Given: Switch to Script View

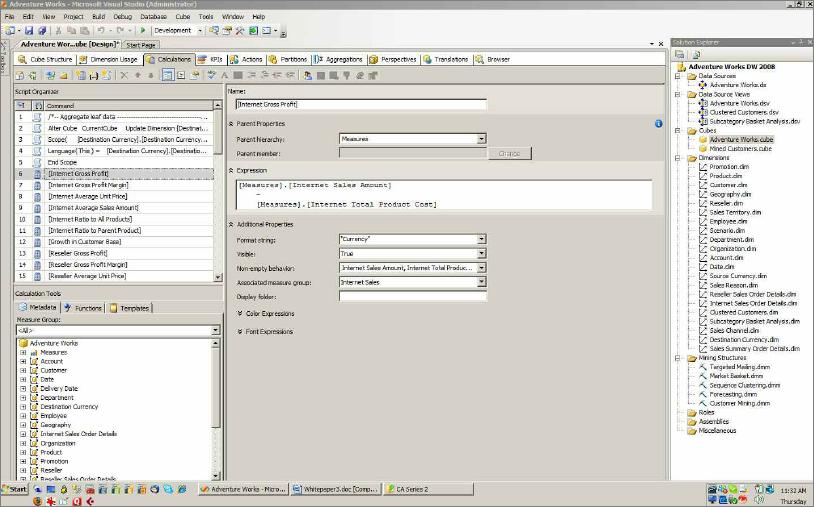Looking at the screenshot, I should point(181,76).
